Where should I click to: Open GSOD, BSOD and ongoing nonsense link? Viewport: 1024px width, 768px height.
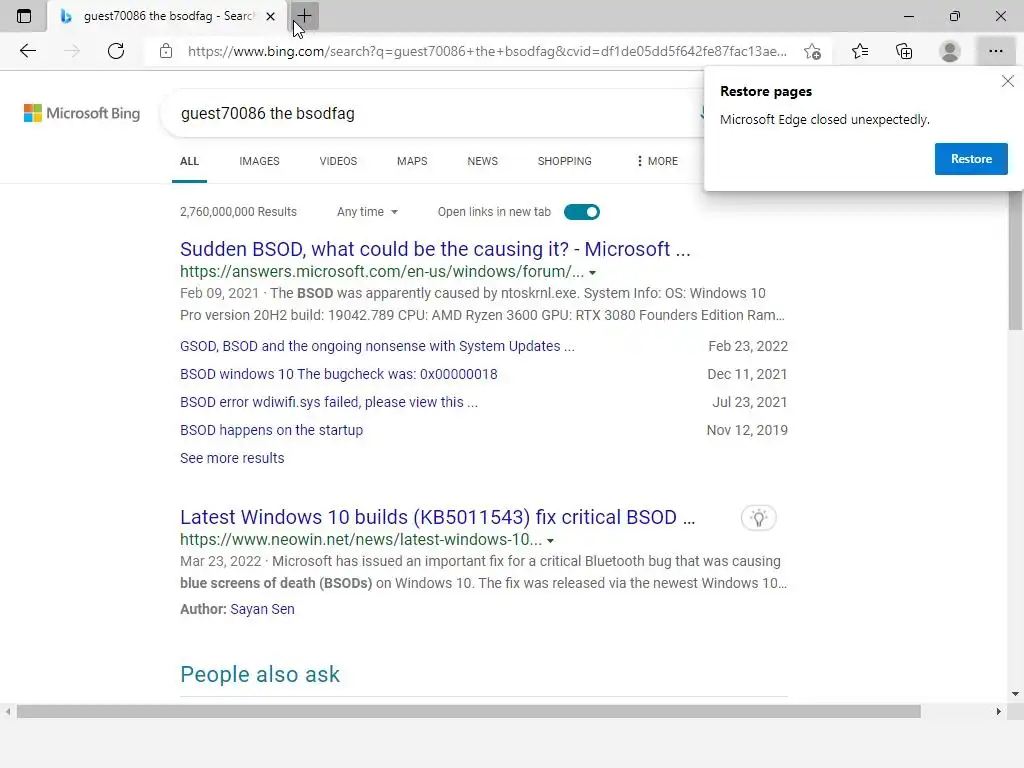(377, 346)
